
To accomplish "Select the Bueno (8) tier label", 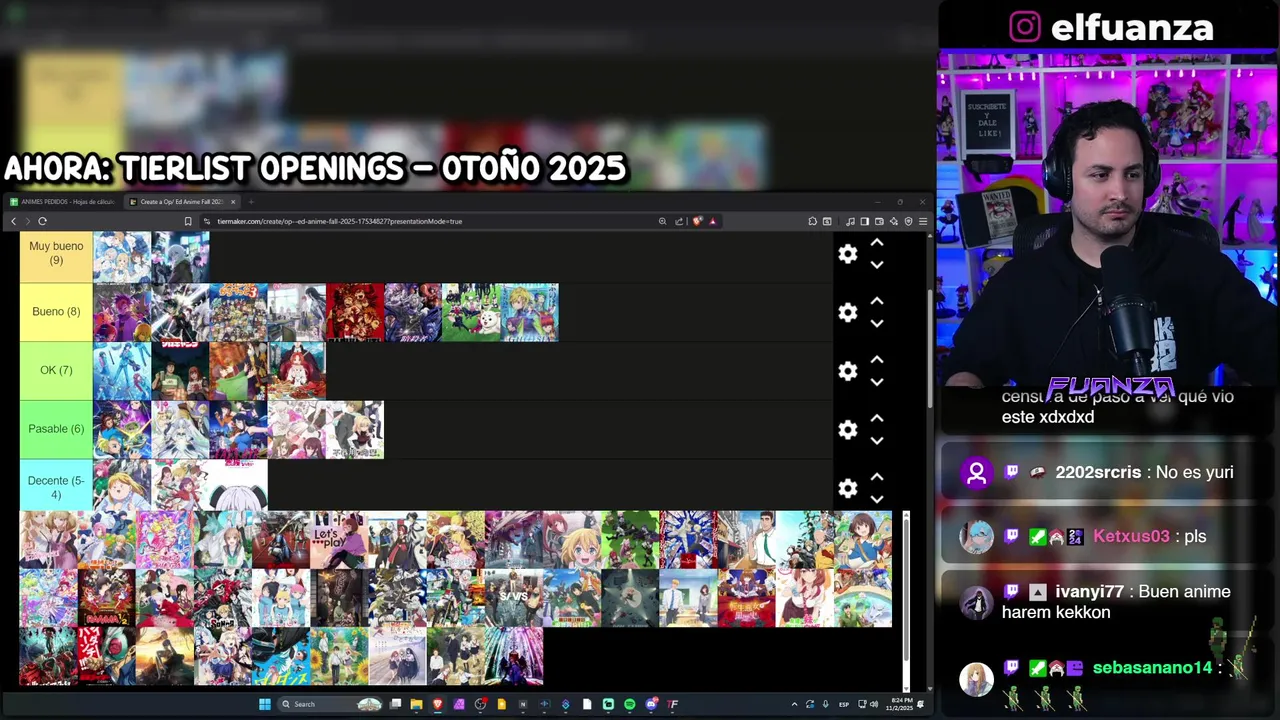I will (x=56, y=312).
